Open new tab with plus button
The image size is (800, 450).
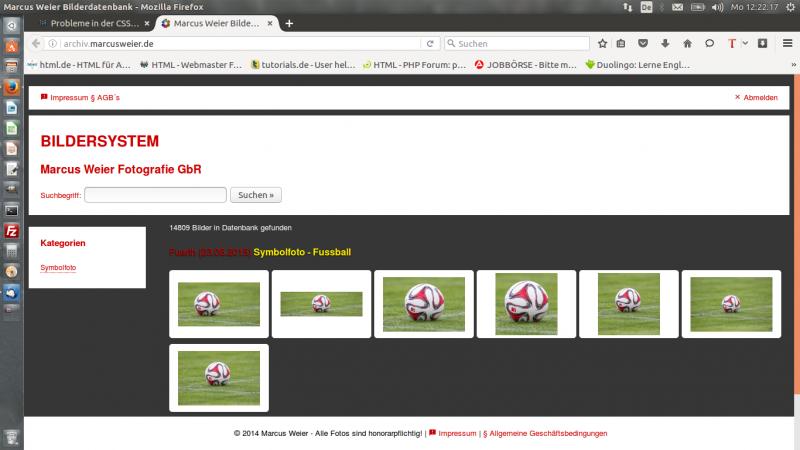[289, 23]
